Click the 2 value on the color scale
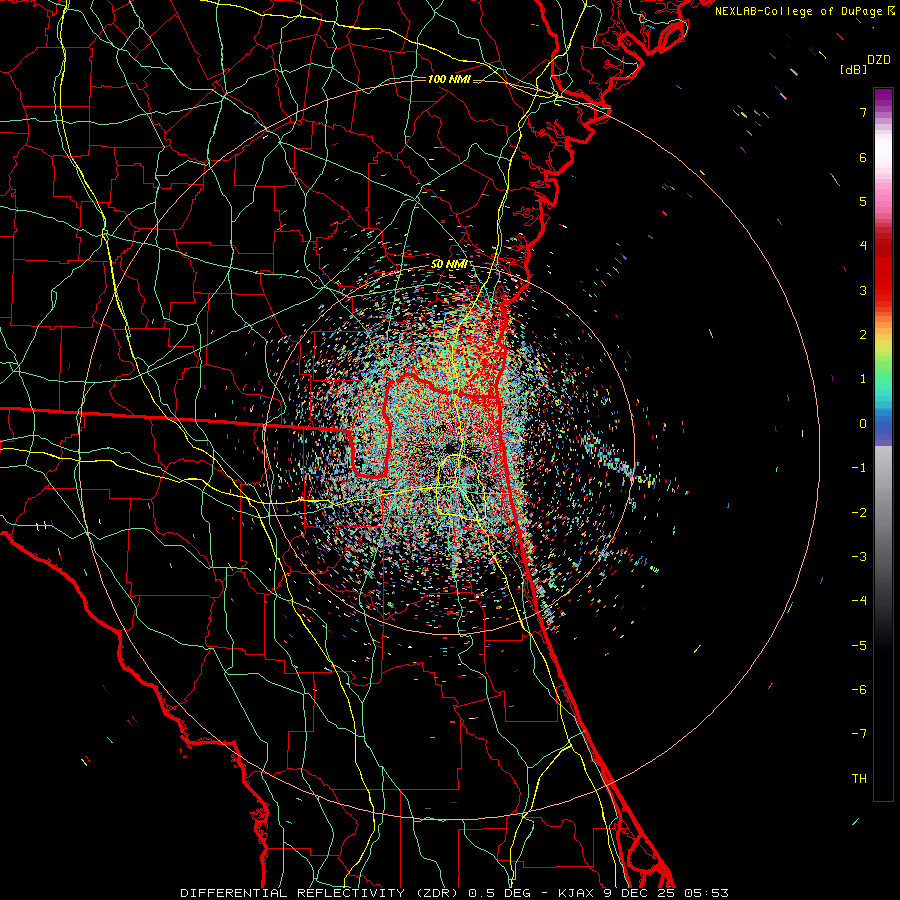This screenshot has height=900, width=900. (x=863, y=335)
